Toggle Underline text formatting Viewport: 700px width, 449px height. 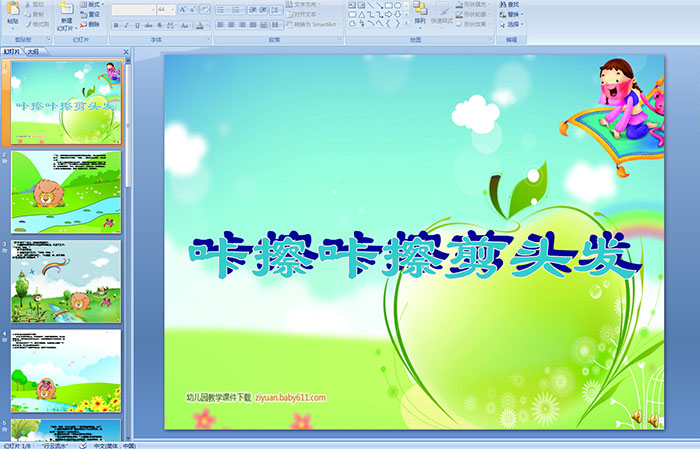point(137,24)
